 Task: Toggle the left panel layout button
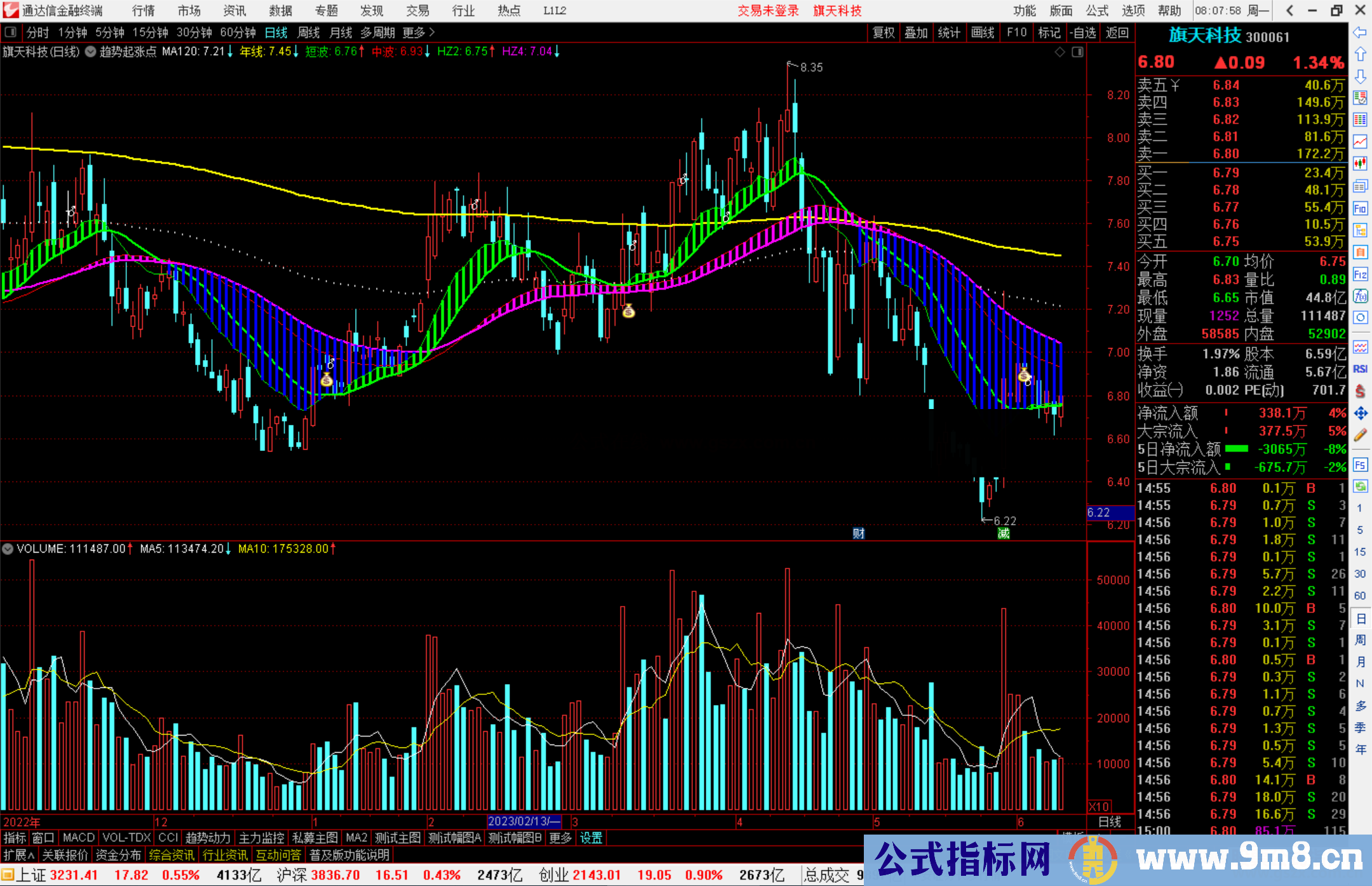[x=11, y=32]
